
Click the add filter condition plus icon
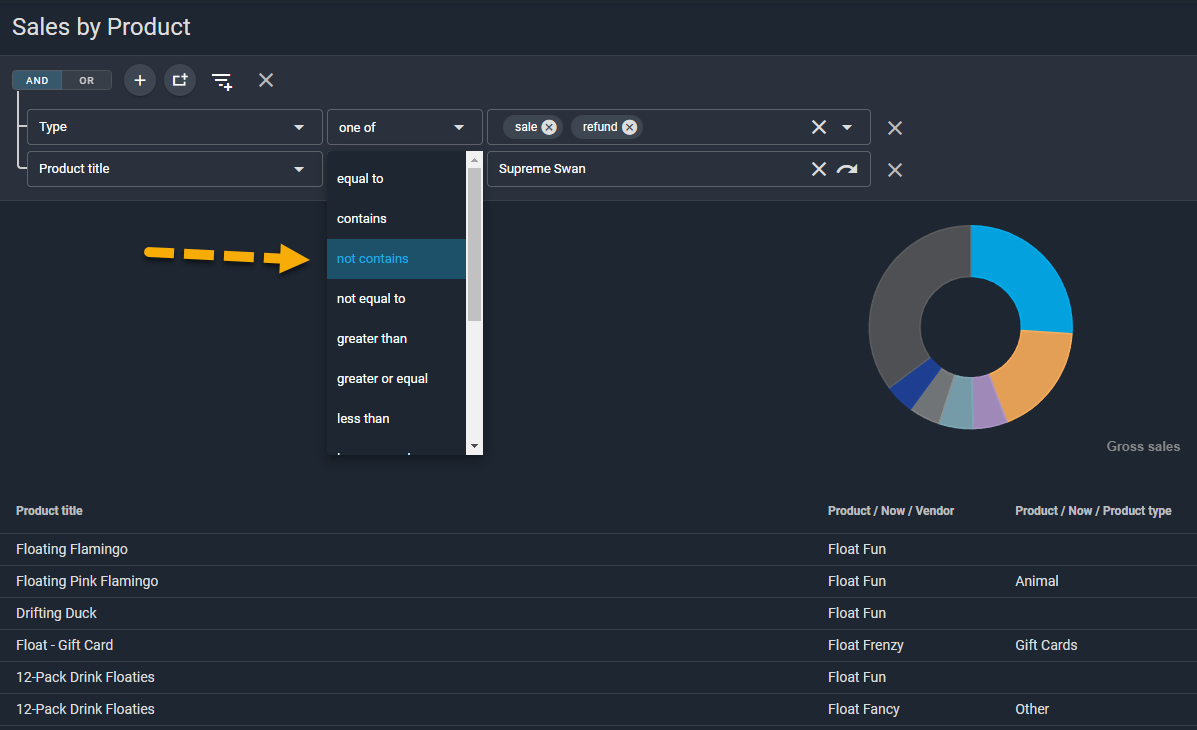140,80
